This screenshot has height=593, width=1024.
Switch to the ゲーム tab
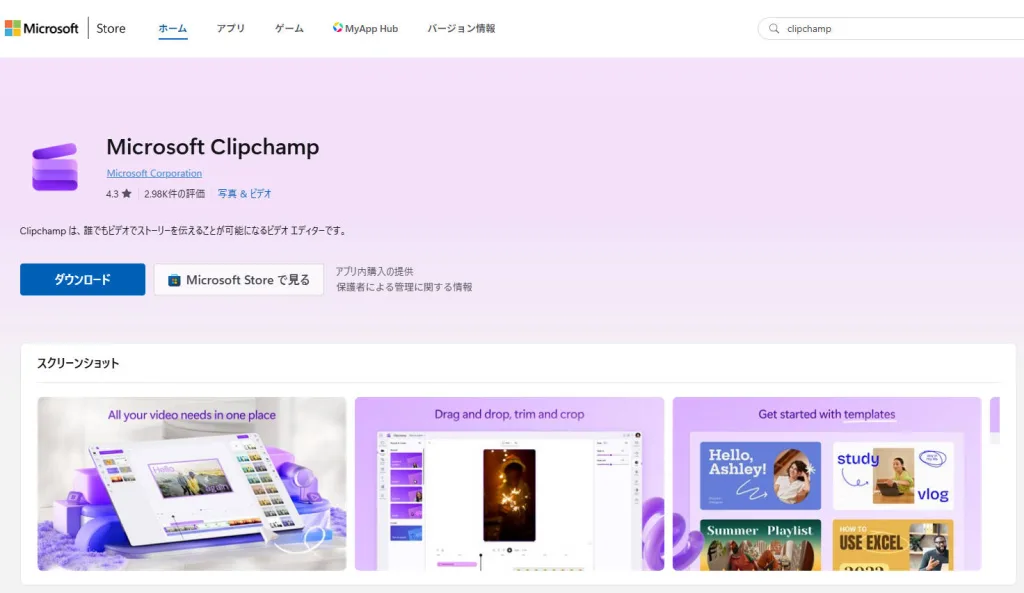coord(288,28)
